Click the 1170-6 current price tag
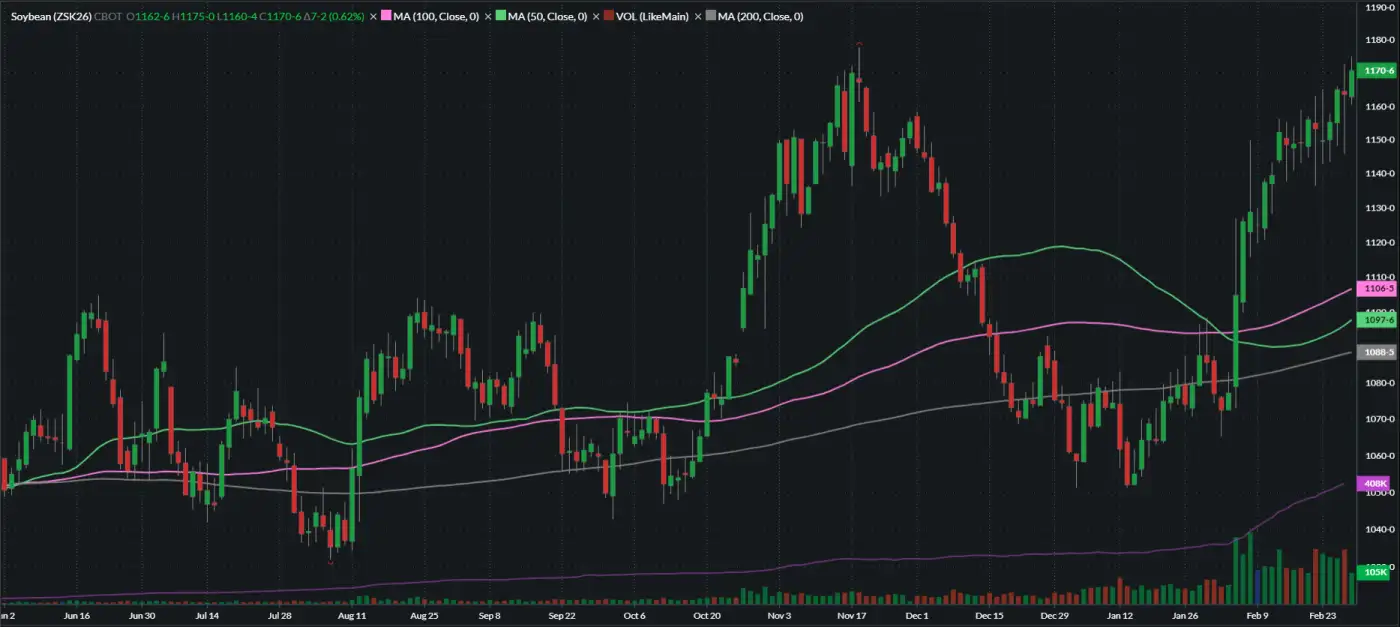The width and height of the screenshot is (1400, 627). point(1379,71)
